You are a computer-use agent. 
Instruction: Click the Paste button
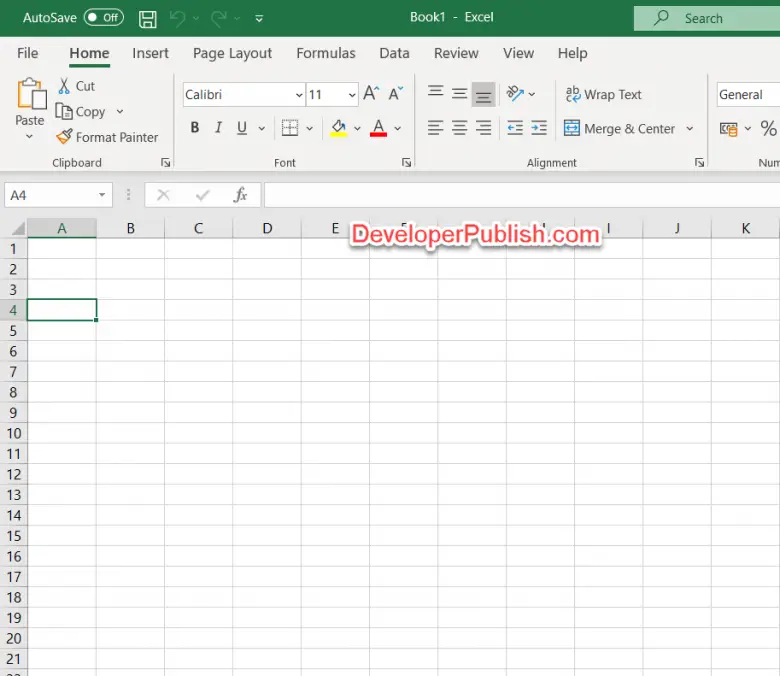(30, 103)
